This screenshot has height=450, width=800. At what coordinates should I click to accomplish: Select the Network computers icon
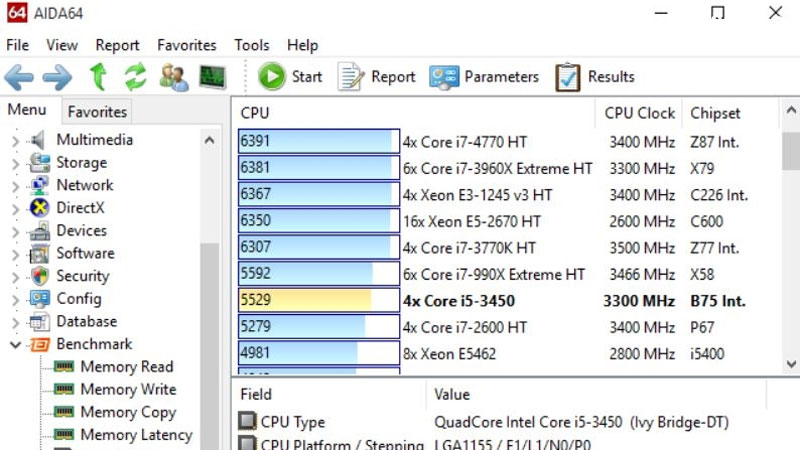click(39, 185)
